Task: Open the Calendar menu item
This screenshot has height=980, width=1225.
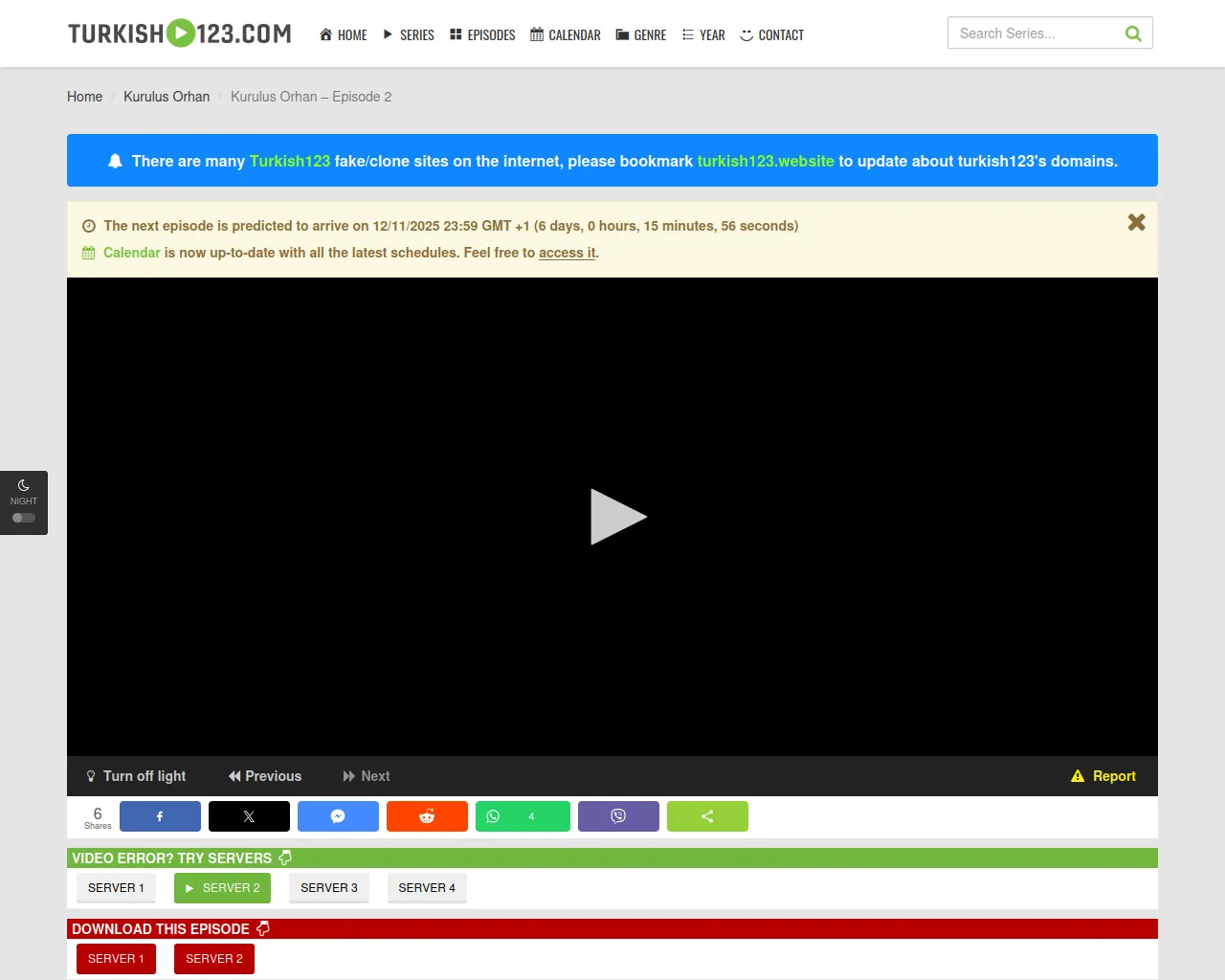Action: click(x=566, y=34)
